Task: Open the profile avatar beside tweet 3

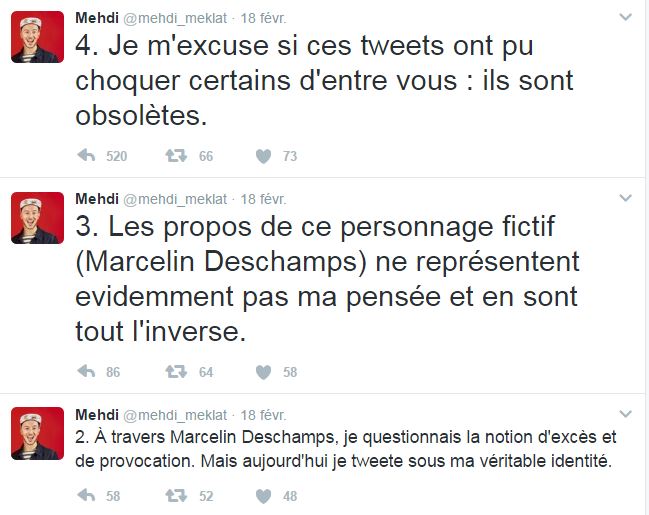Action: pos(38,218)
